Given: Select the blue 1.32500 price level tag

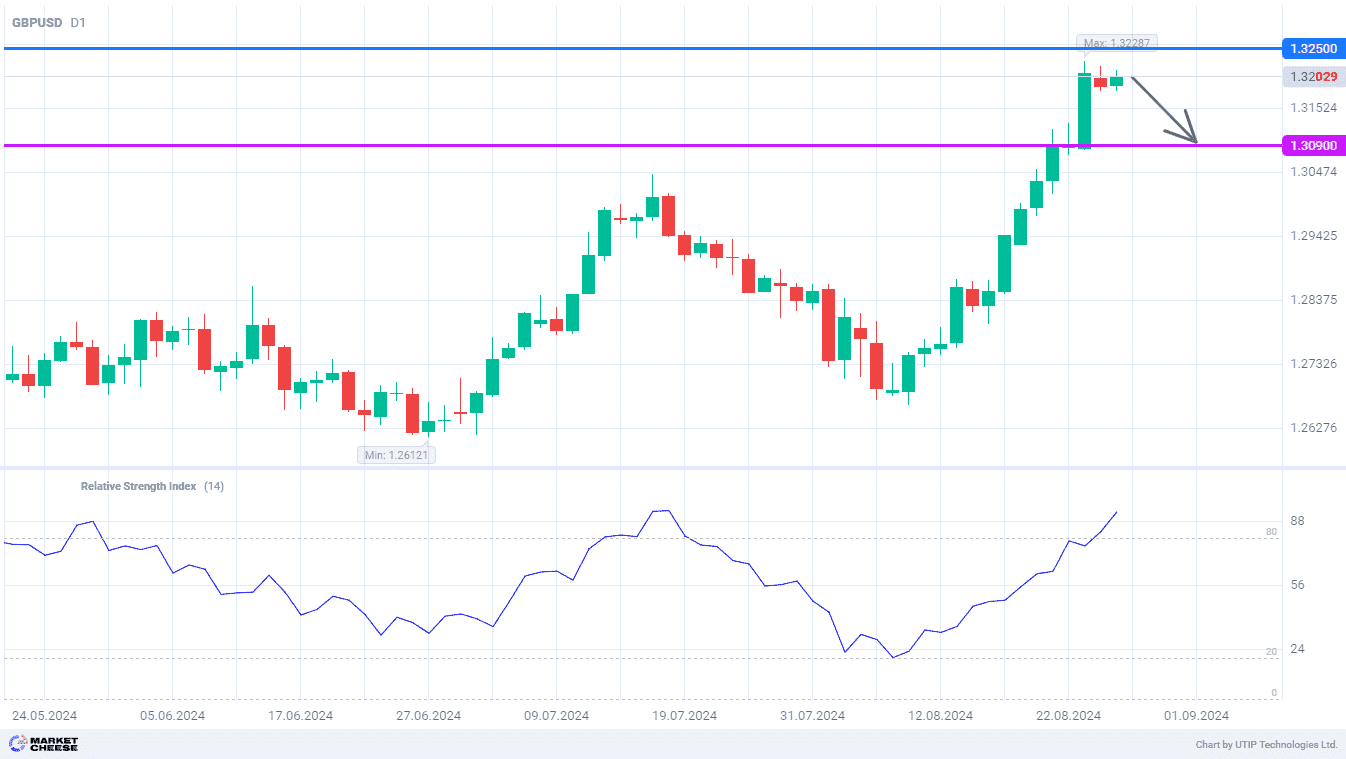Looking at the screenshot, I should (1313, 48).
